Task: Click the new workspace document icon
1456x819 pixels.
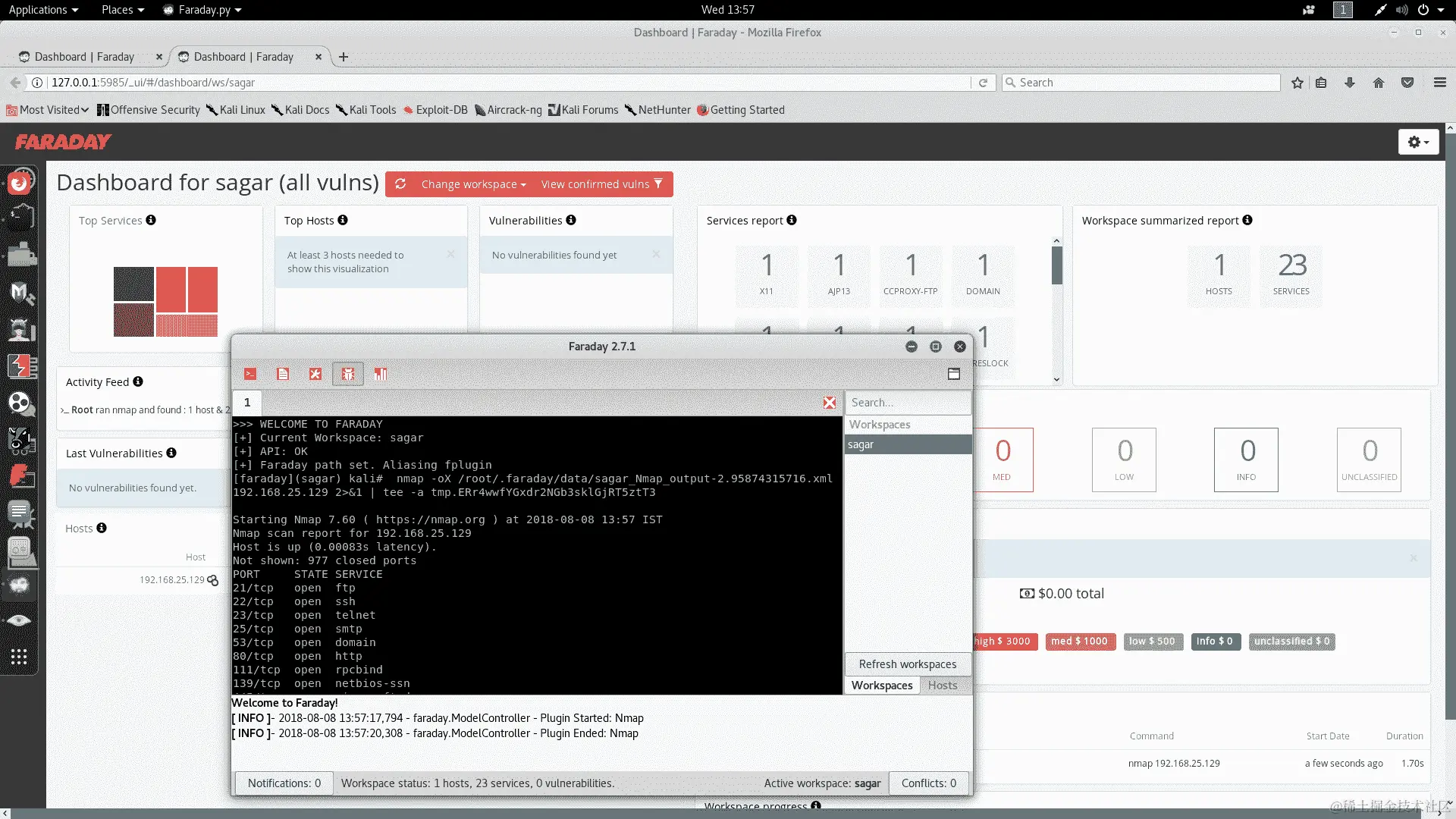Action: coord(283,374)
